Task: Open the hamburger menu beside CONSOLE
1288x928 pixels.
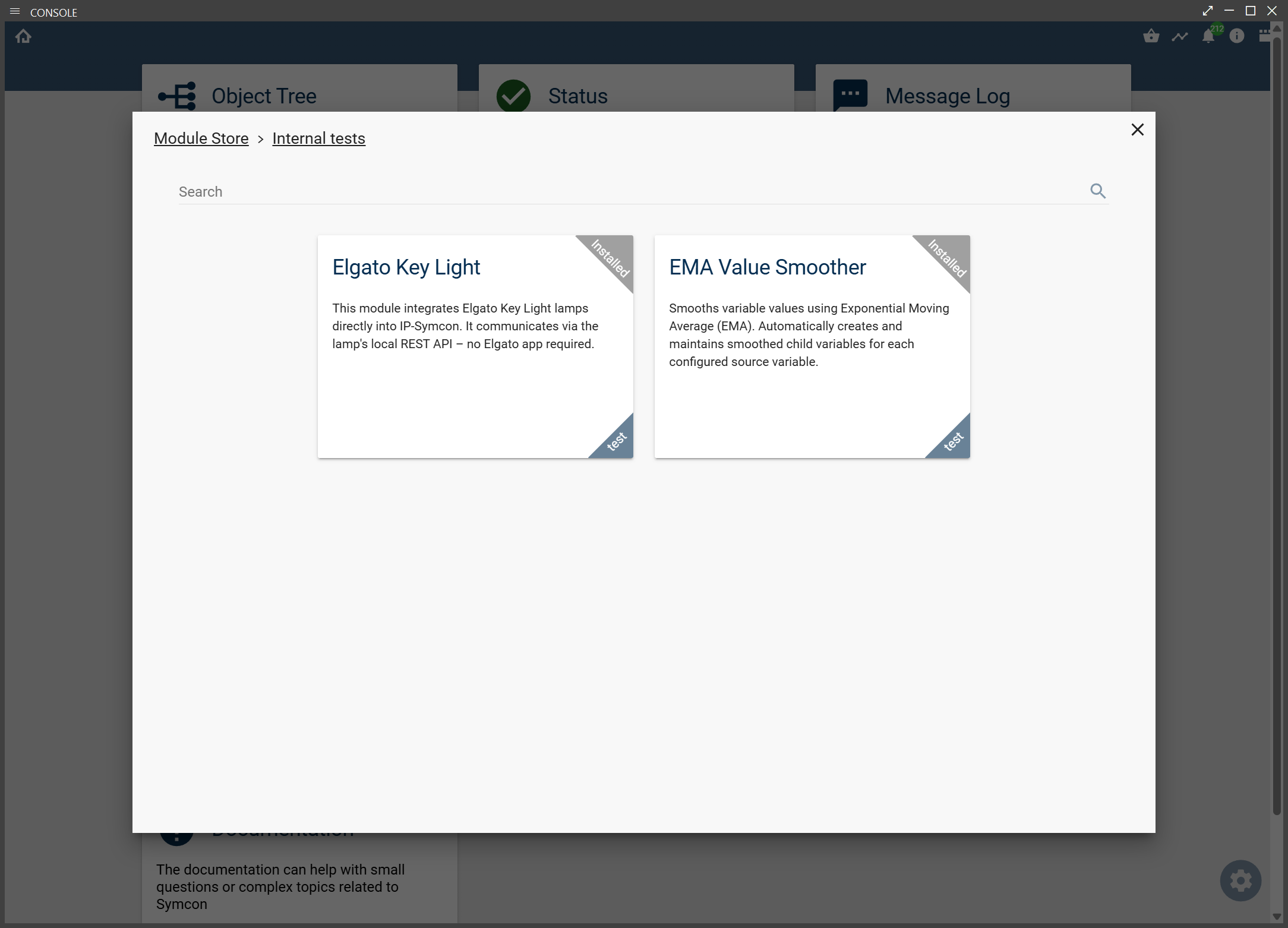Action: tap(15, 11)
